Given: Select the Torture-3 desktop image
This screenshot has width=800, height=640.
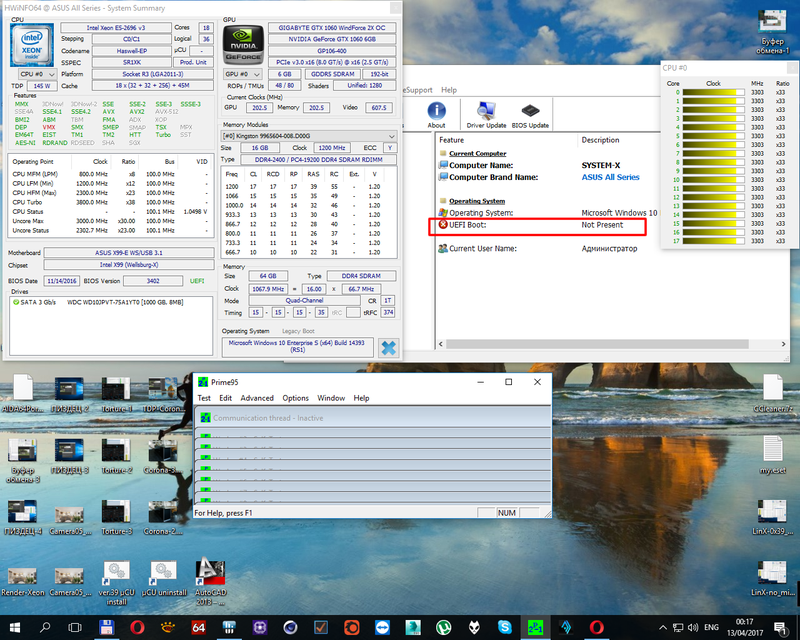Looking at the screenshot, I should [116, 517].
